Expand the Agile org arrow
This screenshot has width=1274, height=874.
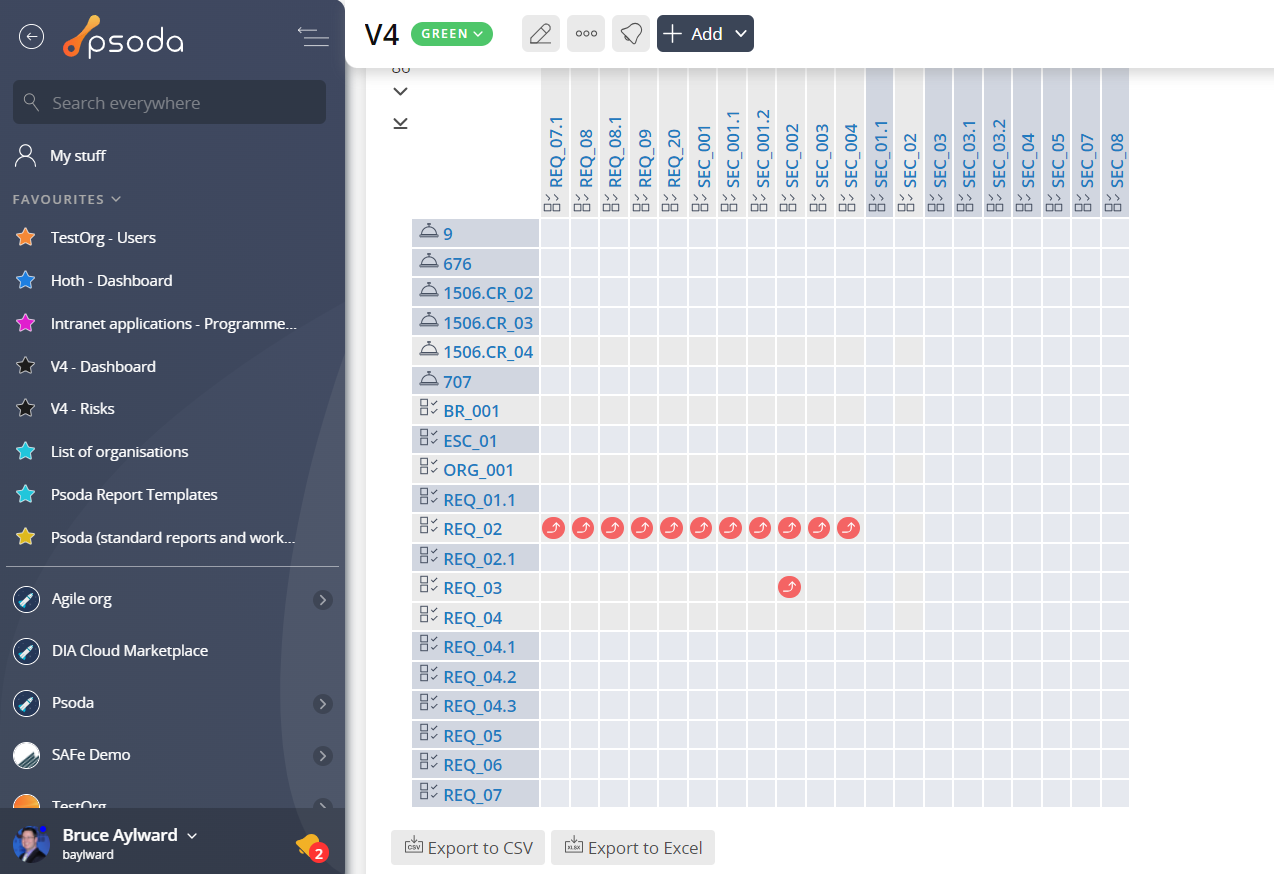[x=322, y=600]
